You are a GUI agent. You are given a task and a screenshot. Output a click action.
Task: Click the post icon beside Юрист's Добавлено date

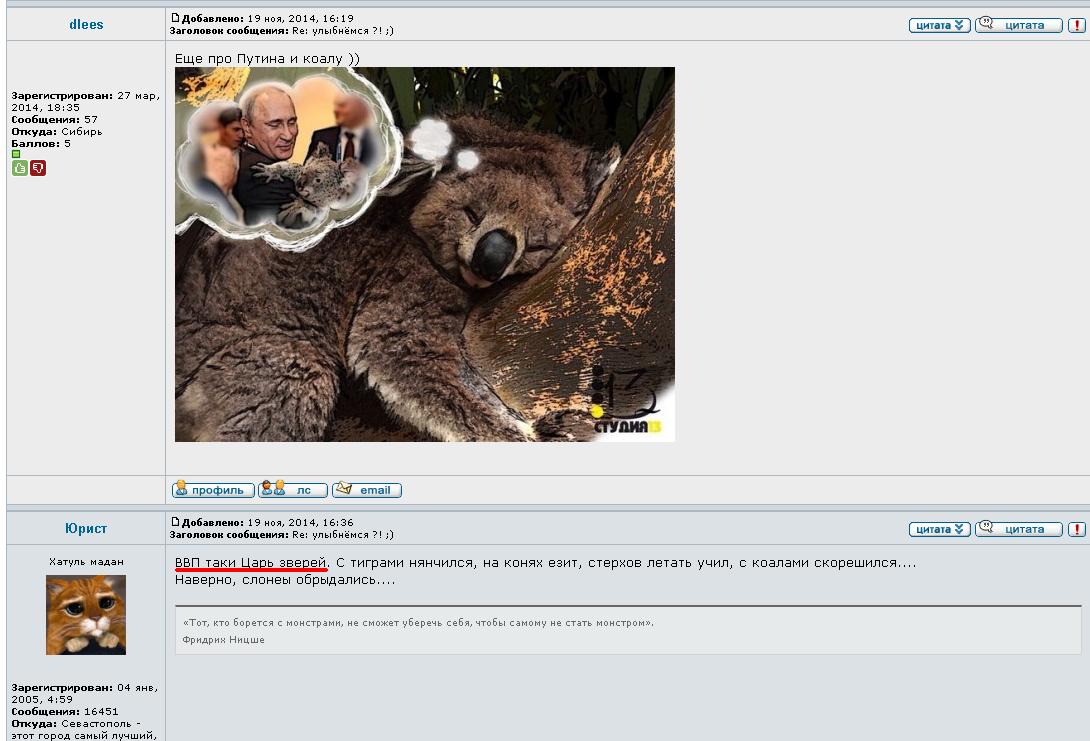(x=175, y=522)
